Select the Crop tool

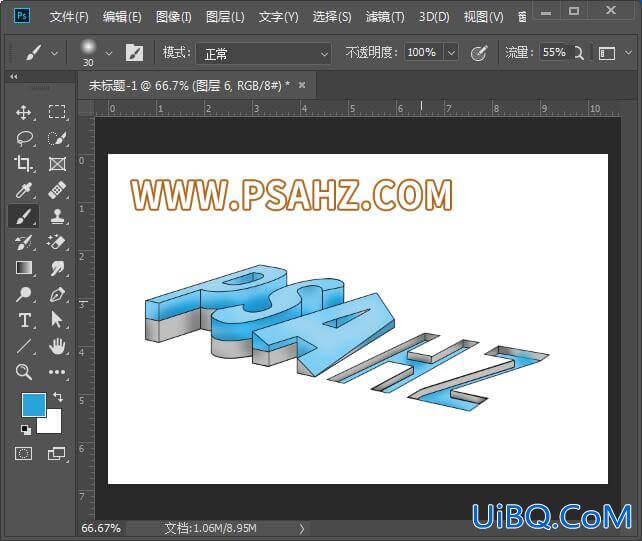(23, 164)
